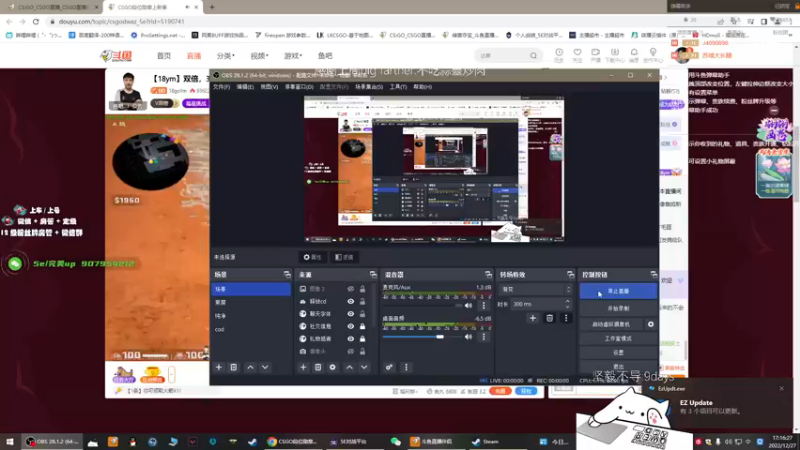This screenshot has width=800, height=450.
Task: Add a new scene with the plus icon in Scenes panel
Action: [x=219, y=367]
